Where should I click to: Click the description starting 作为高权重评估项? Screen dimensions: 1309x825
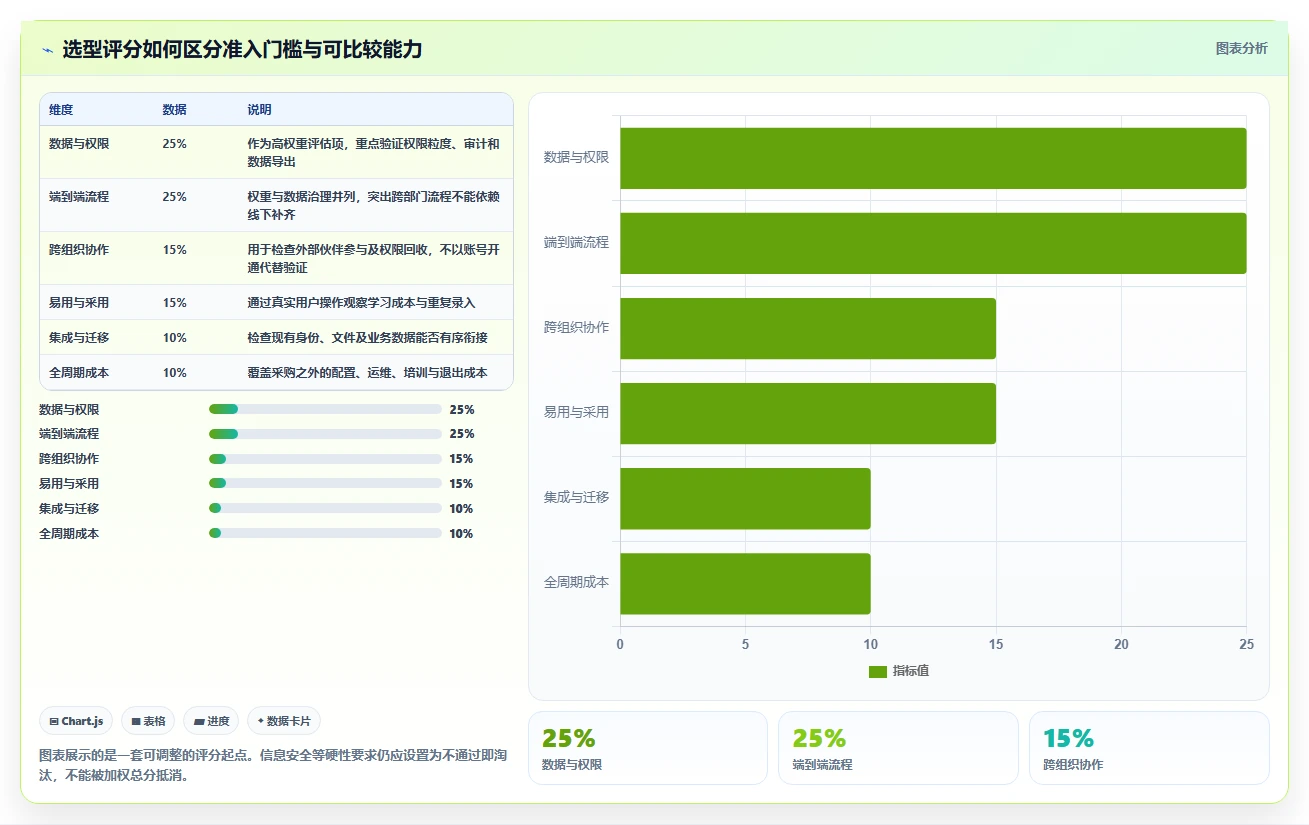click(373, 152)
